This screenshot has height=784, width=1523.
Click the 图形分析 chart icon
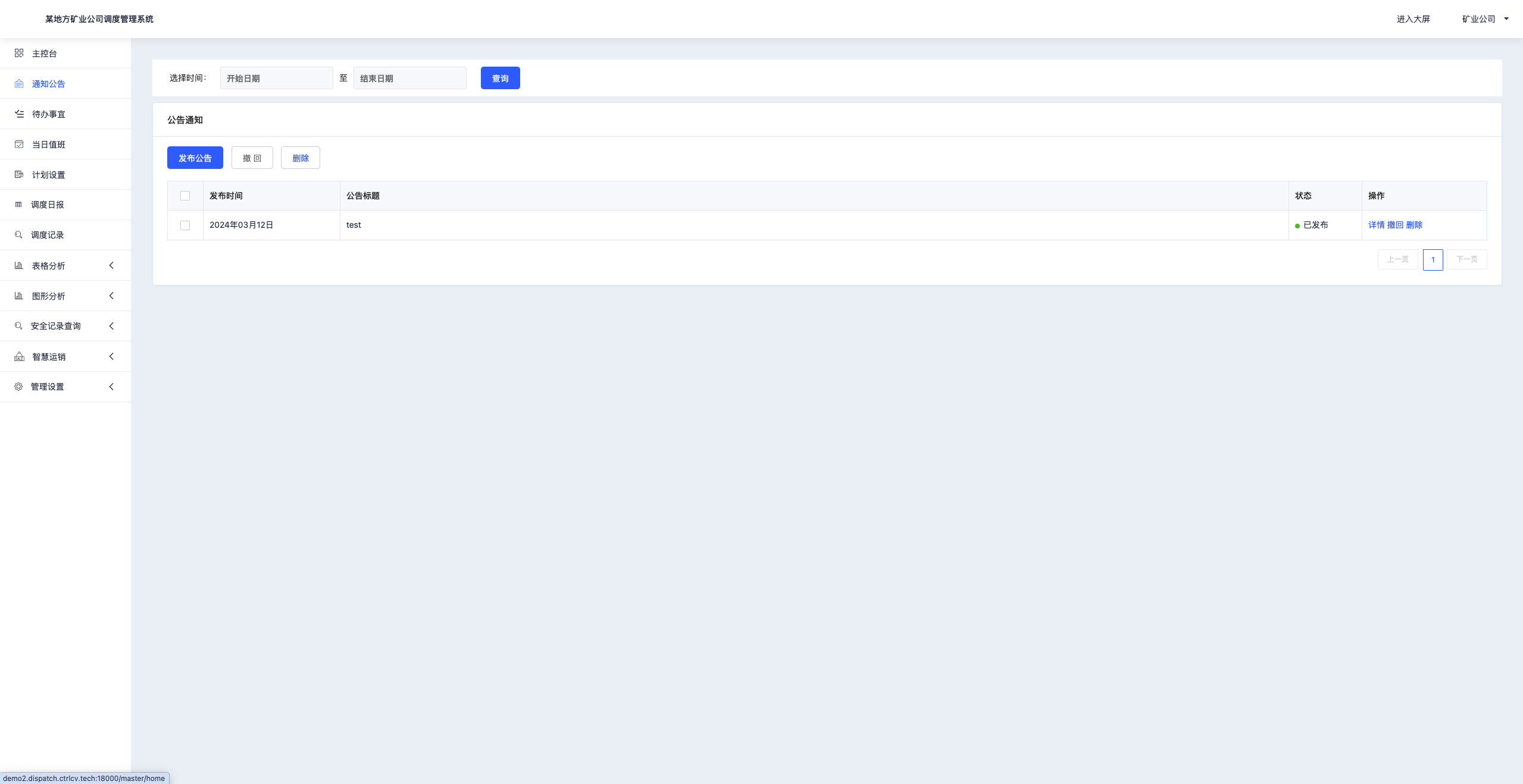pyautogui.click(x=19, y=296)
